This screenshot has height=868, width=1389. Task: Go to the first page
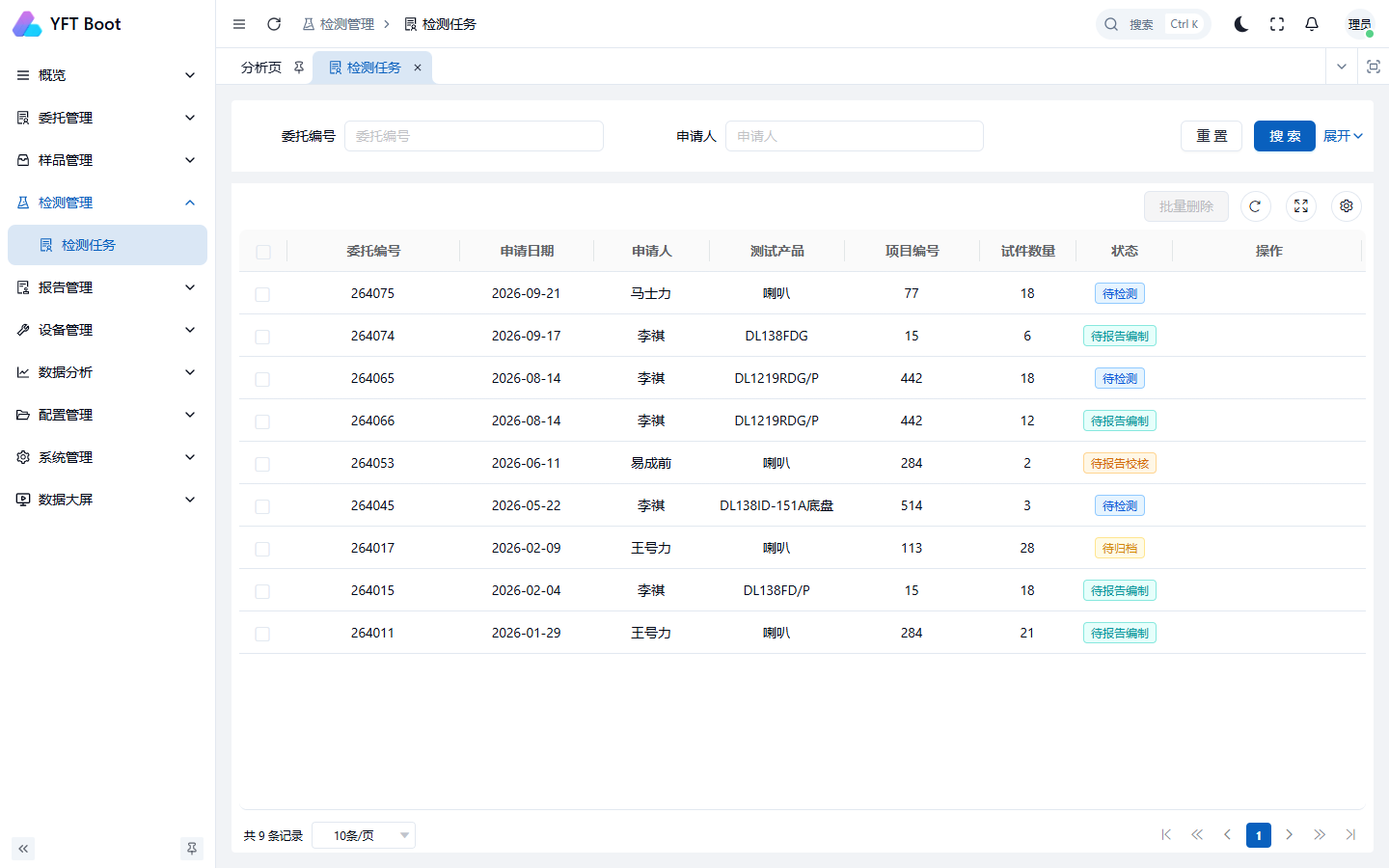[x=1166, y=835]
